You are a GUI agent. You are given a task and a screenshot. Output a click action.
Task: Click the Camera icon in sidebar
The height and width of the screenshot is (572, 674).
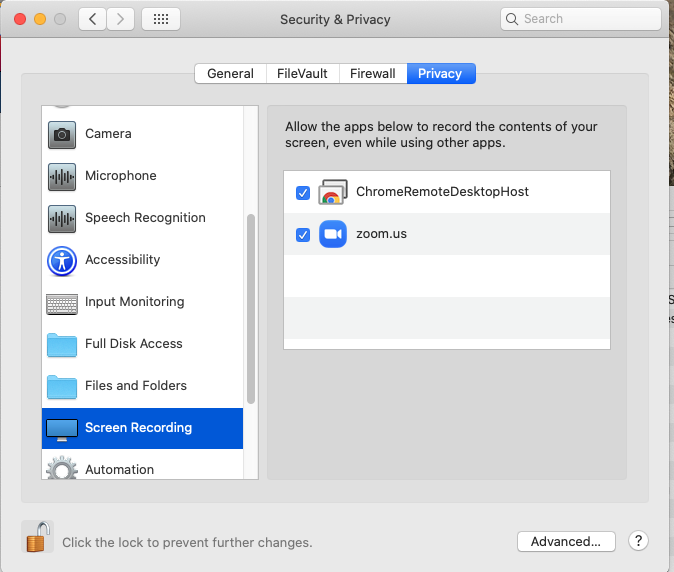point(62,134)
